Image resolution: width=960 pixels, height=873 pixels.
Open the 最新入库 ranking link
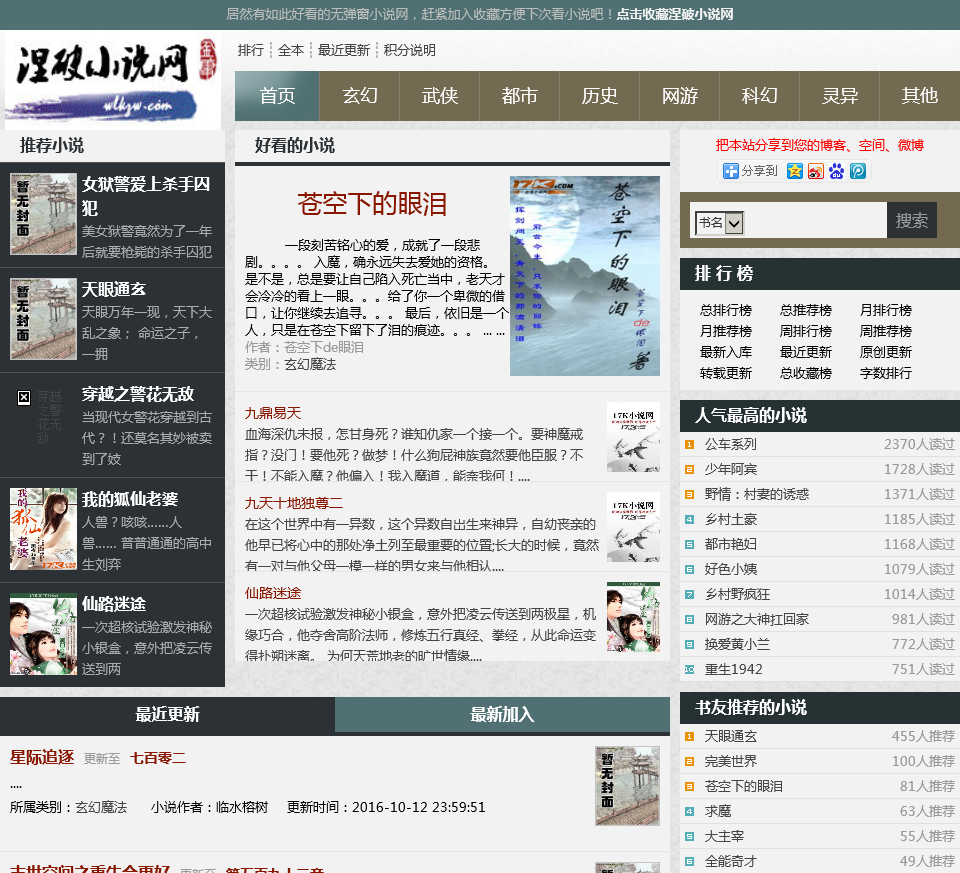[726, 353]
